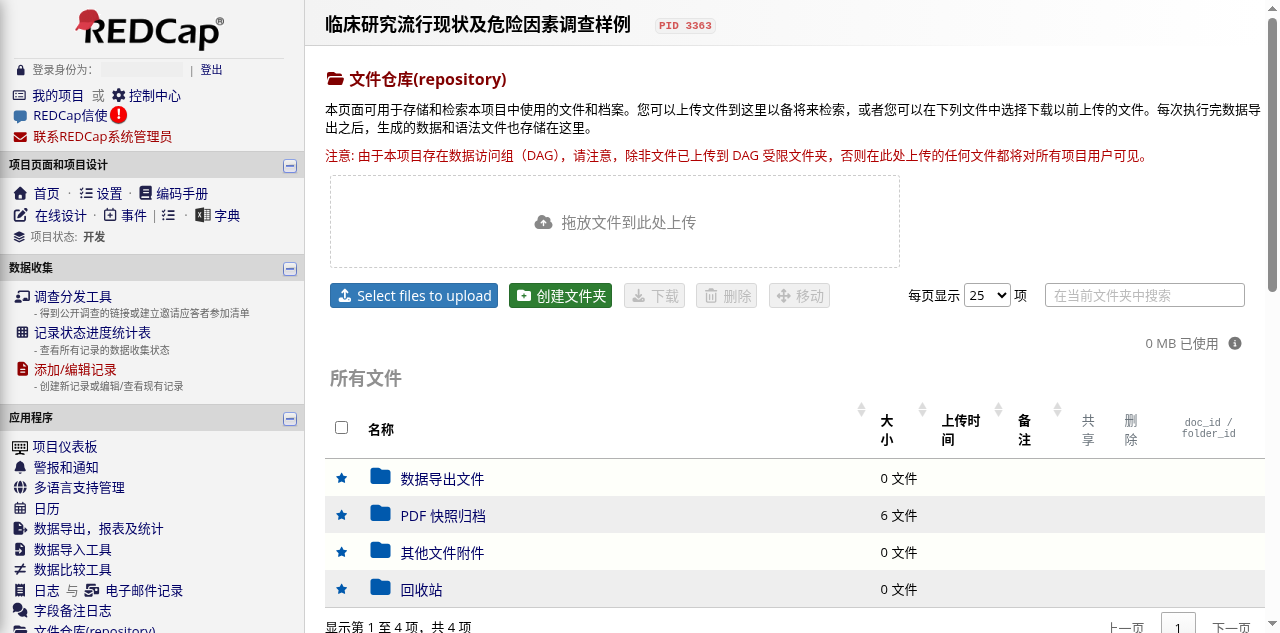The image size is (1280, 633).
Task: Click the folder icon of 回收站
Action: click(x=380, y=587)
